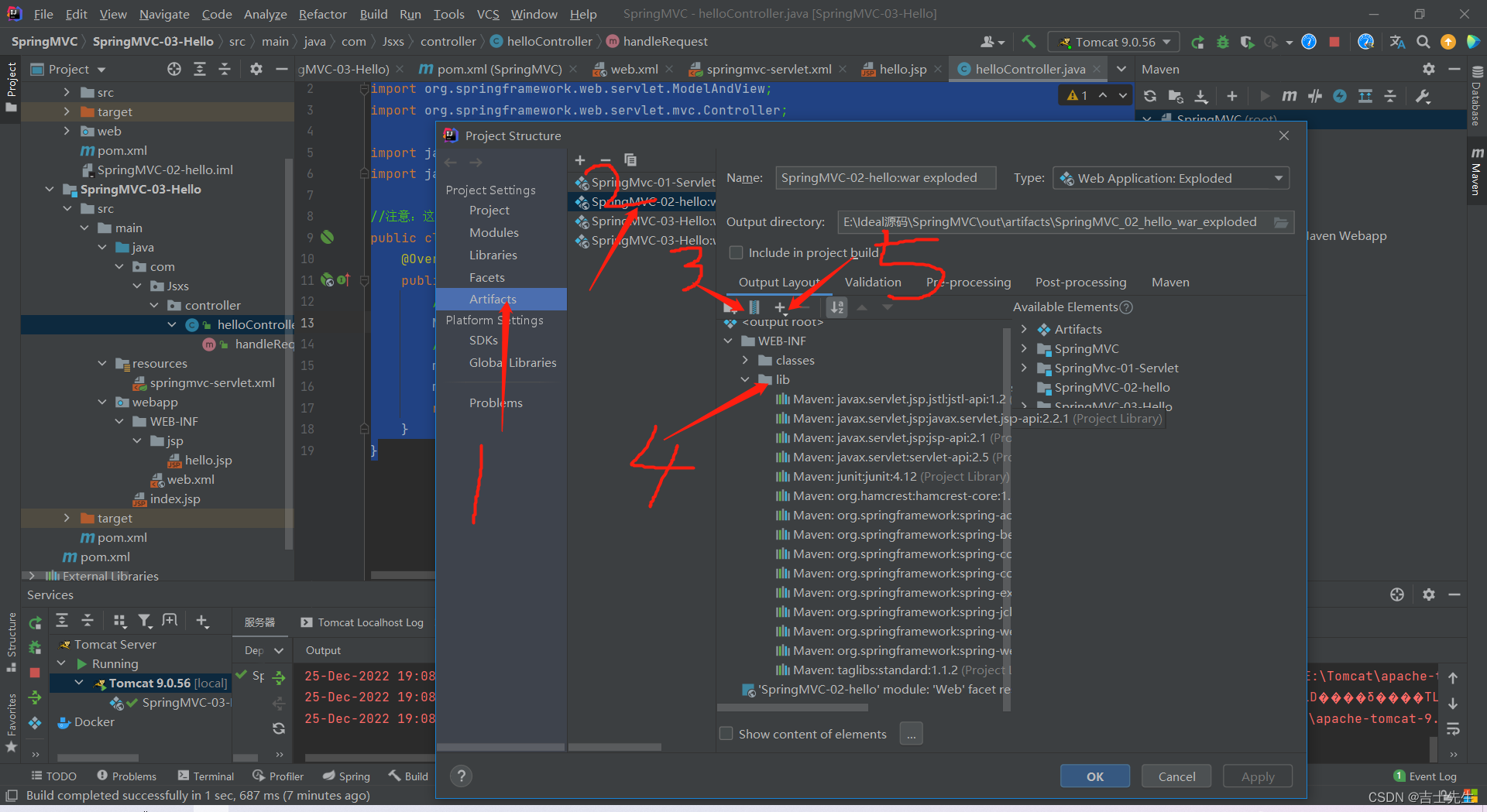The height and width of the screenshot is (812, 1487).
Task: Open the Type Web Application dropdown
Action: [1171, 178]
